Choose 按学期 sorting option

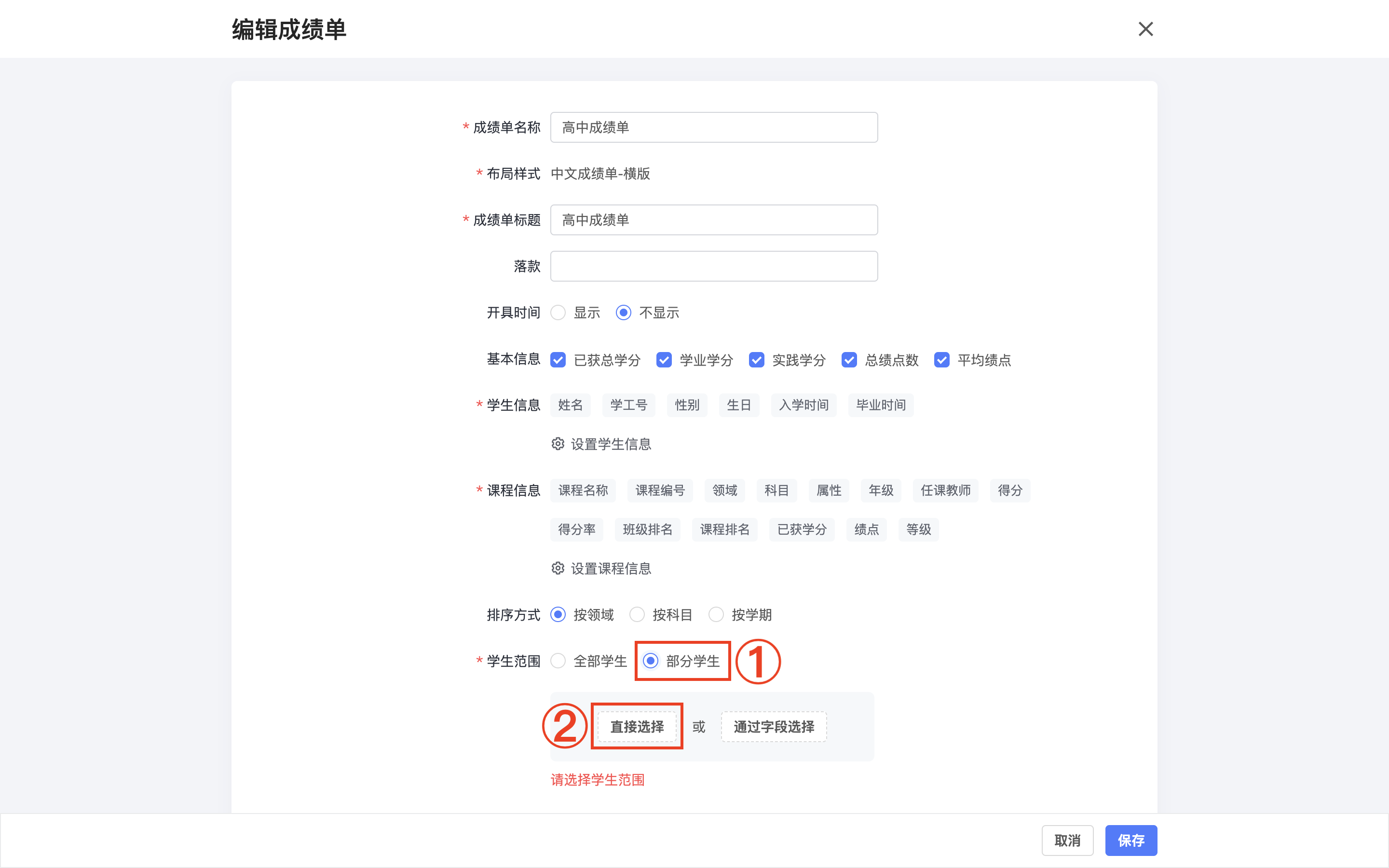[x=716, y=615]
